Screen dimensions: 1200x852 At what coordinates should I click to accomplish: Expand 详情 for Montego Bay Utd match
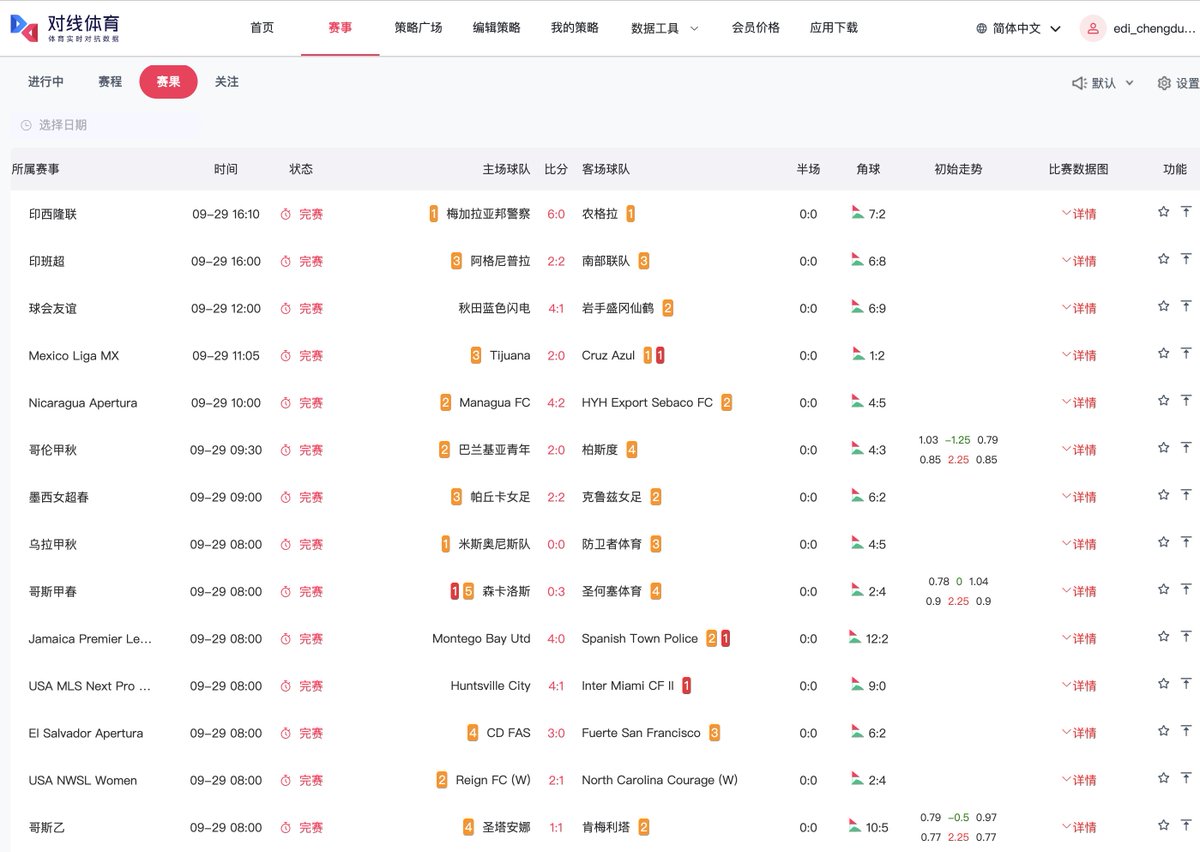coord(1079,639)
